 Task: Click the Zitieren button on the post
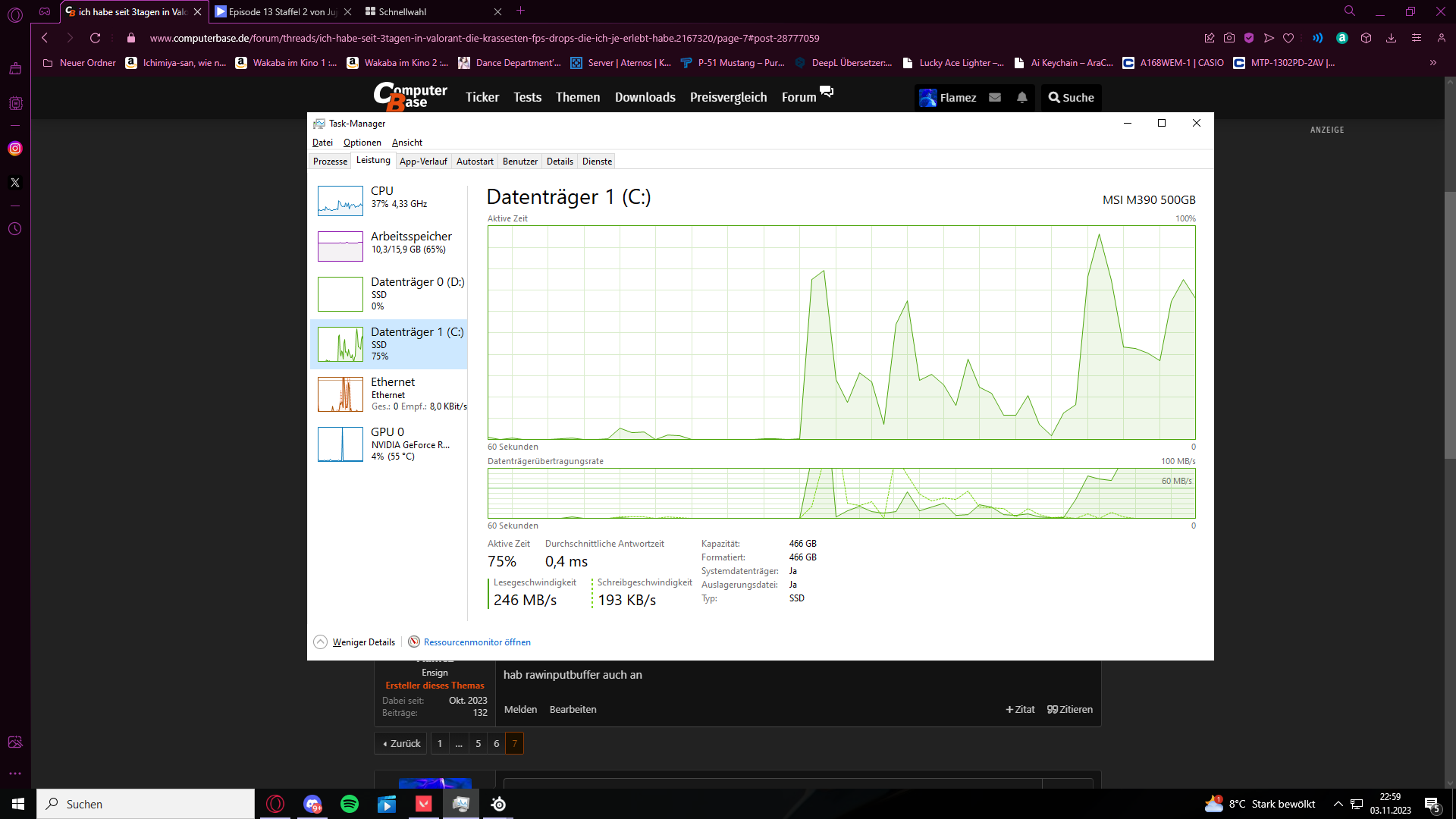tap(1070, 710)
